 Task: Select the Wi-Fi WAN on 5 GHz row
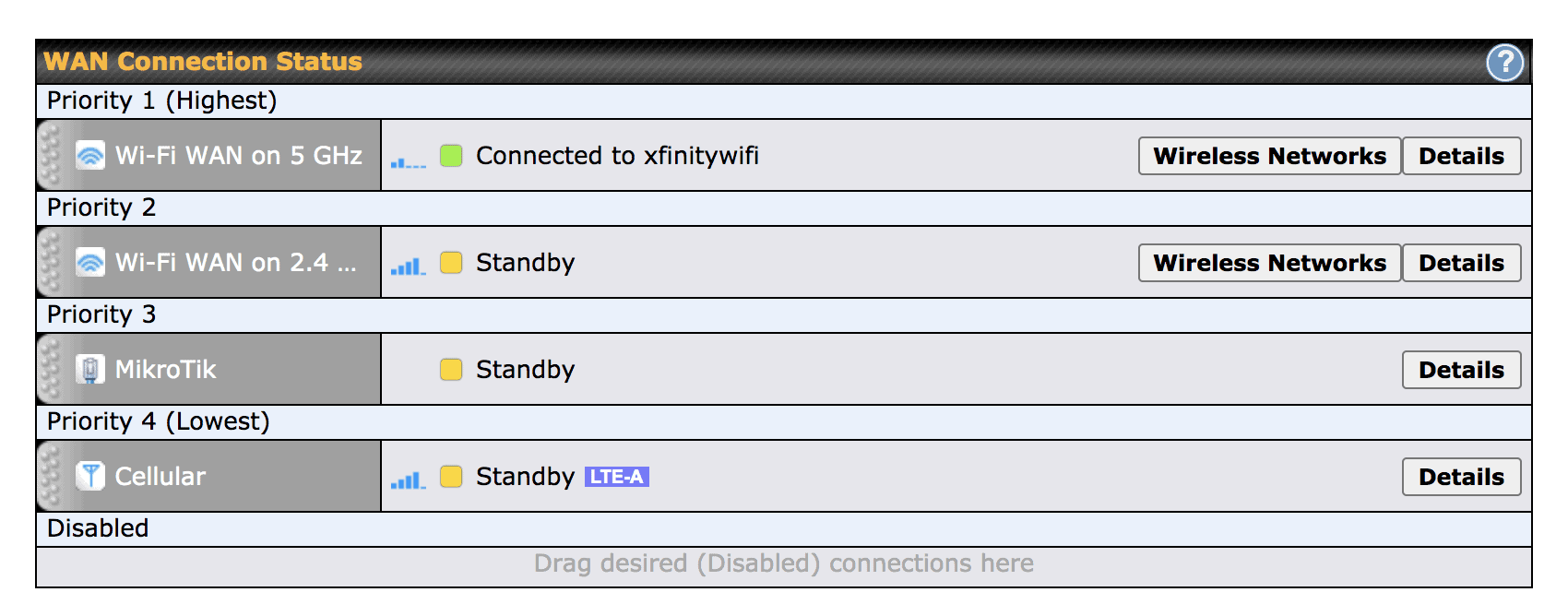[x=784, y=155]
